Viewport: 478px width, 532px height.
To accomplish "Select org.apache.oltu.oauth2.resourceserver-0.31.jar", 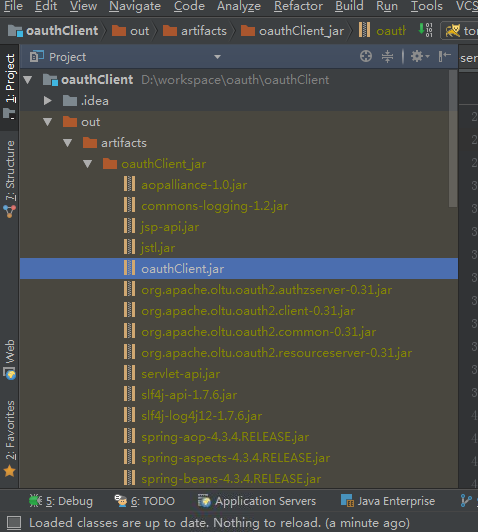I will pos(276,353).
